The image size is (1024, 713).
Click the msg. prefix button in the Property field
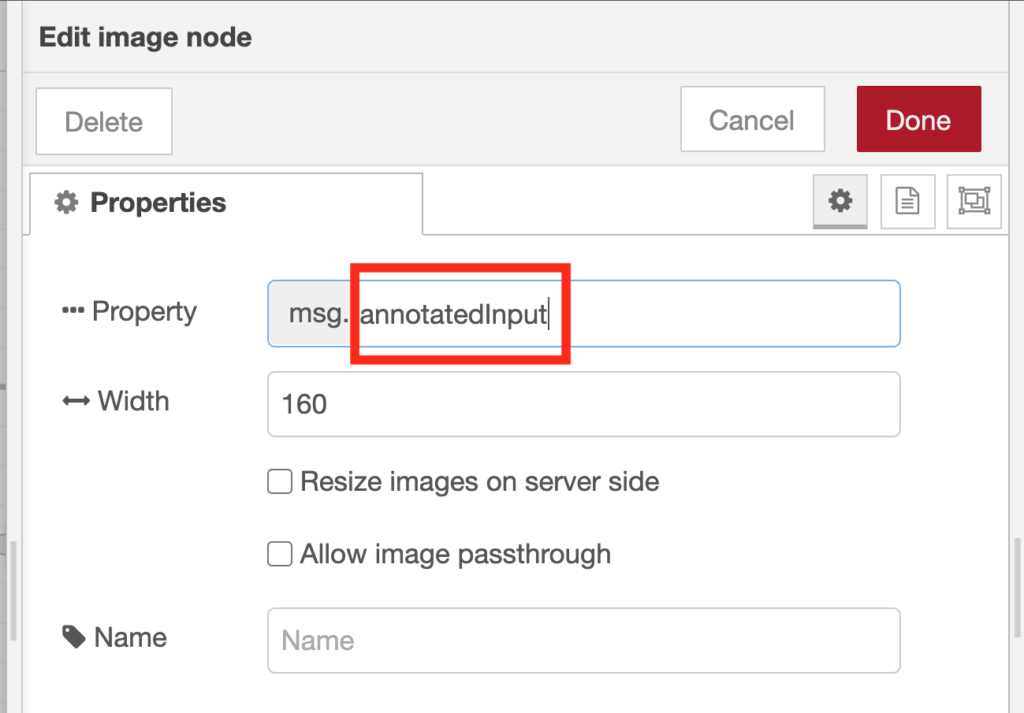coord(312,313)
